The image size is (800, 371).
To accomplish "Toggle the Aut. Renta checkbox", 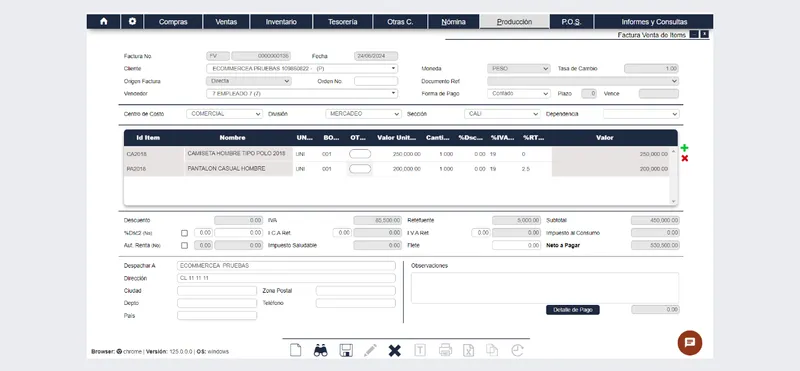I will 184,245.
